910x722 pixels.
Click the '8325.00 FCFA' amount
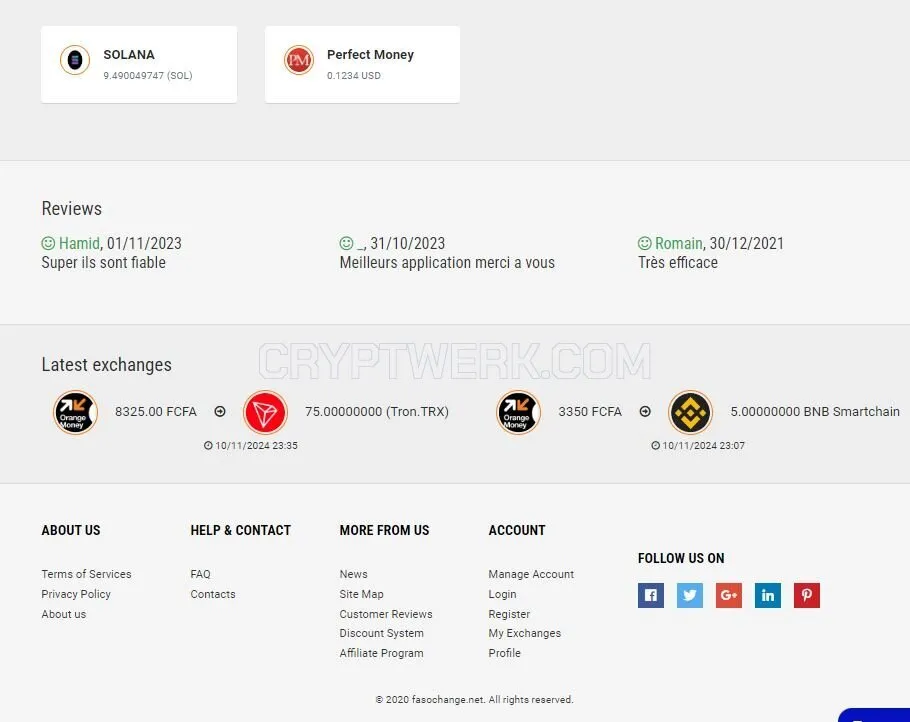[156, 411]
